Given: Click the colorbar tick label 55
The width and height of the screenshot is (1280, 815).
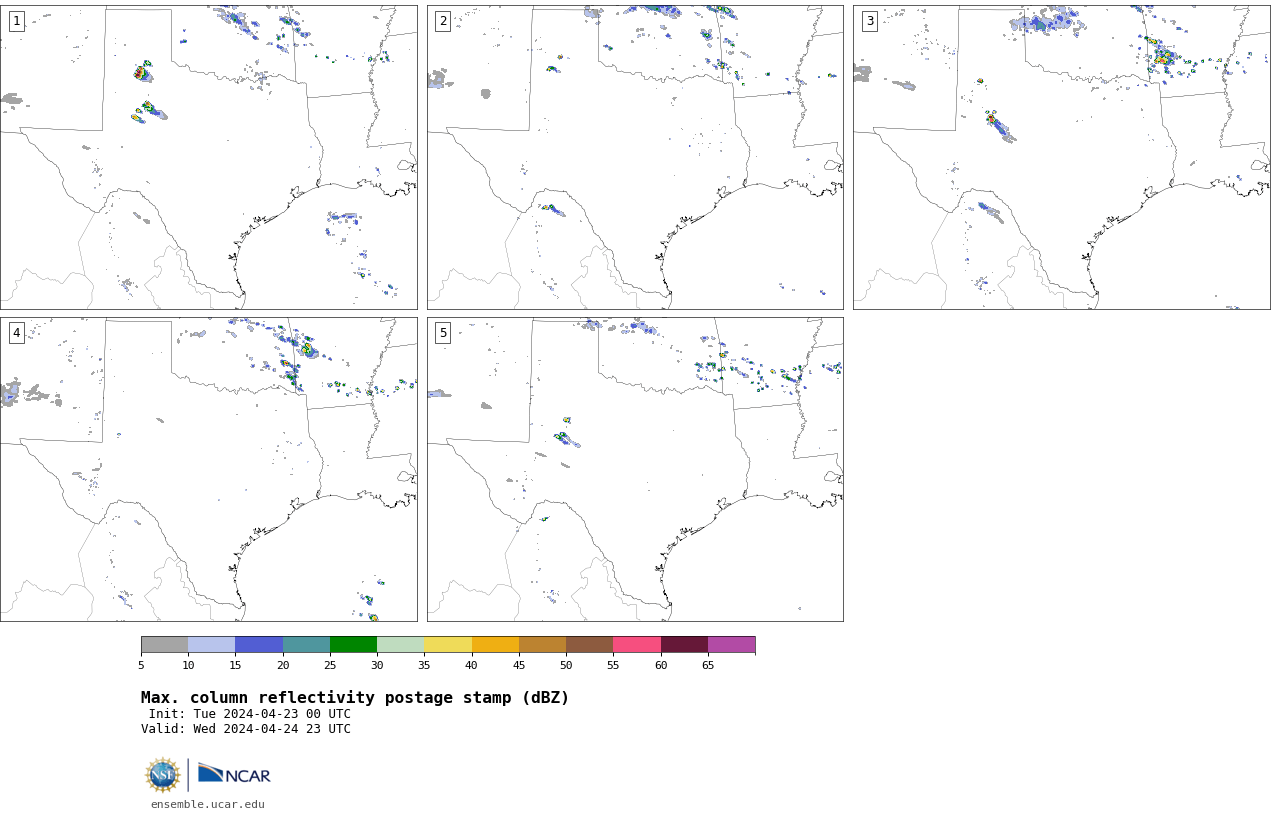Looking at the screenshot, I should [613, 665].
